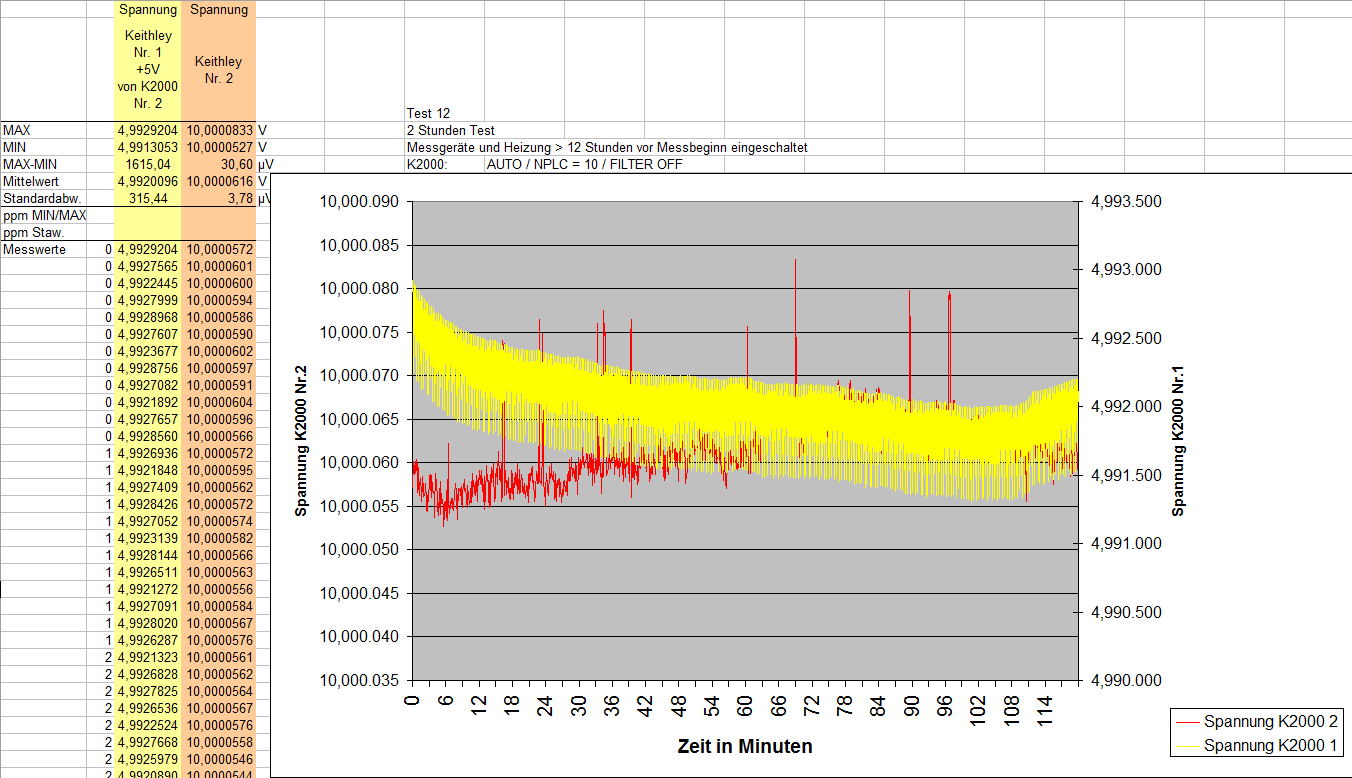Click the "ppm MIN/MAX" label cell

(45, 215)
